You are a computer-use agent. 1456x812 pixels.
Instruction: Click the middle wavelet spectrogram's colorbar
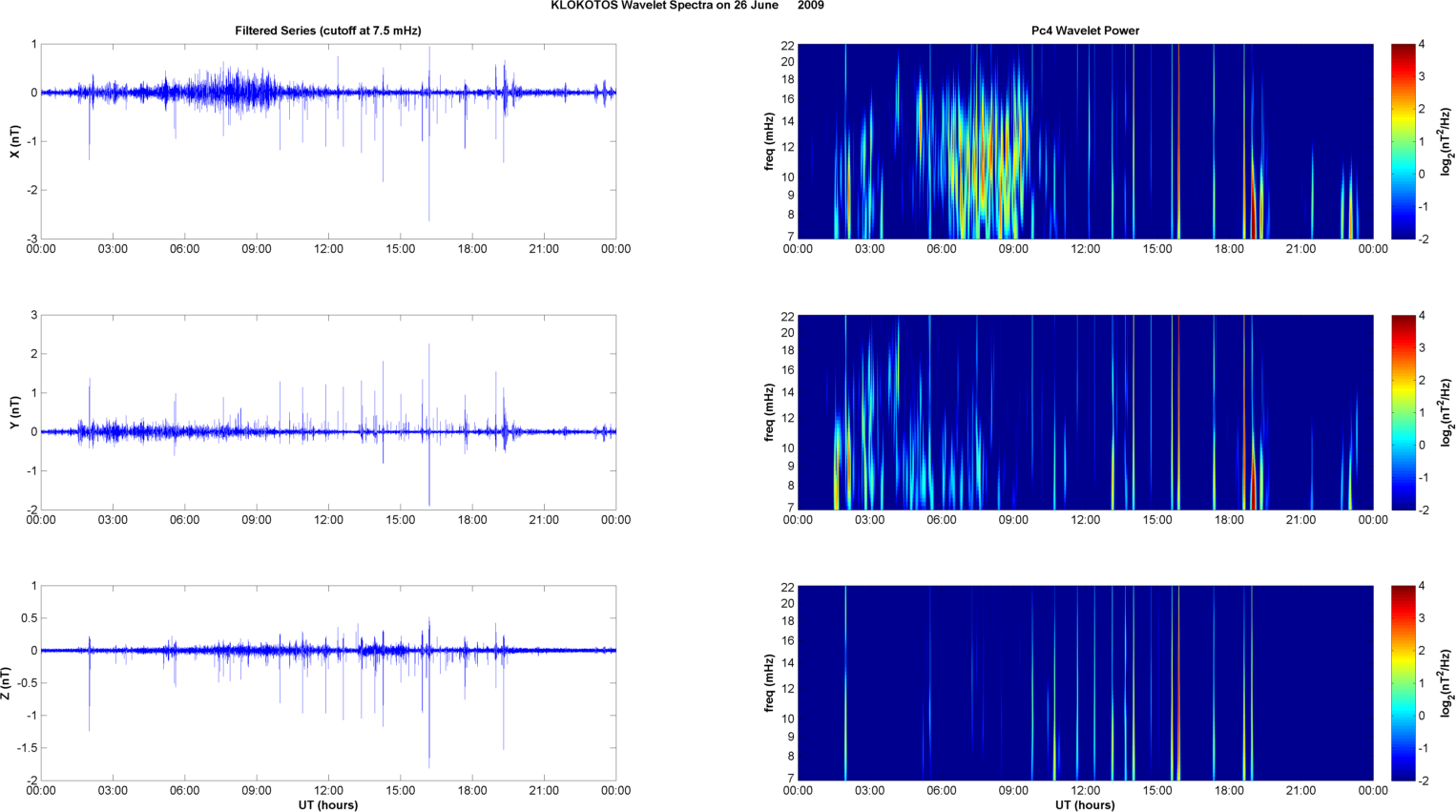(x=1403, y=412)
